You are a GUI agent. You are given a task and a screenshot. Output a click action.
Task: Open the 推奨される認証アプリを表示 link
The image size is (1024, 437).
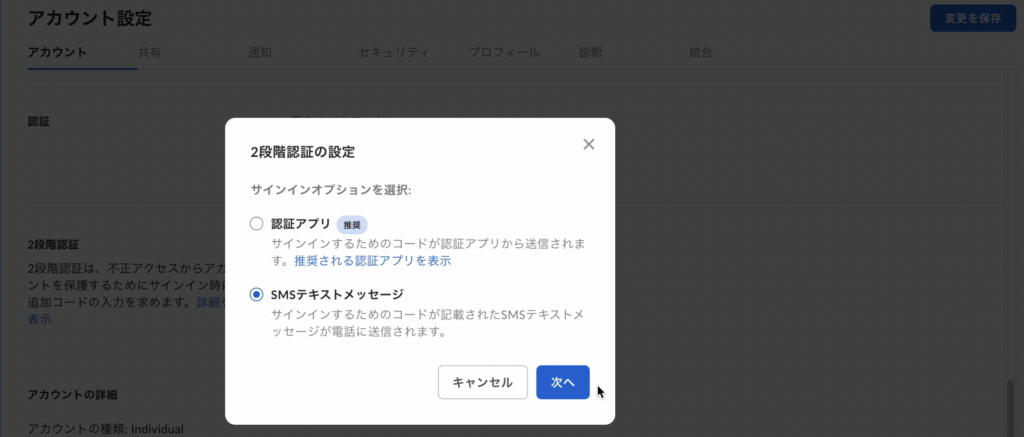[x=372, y=261]
